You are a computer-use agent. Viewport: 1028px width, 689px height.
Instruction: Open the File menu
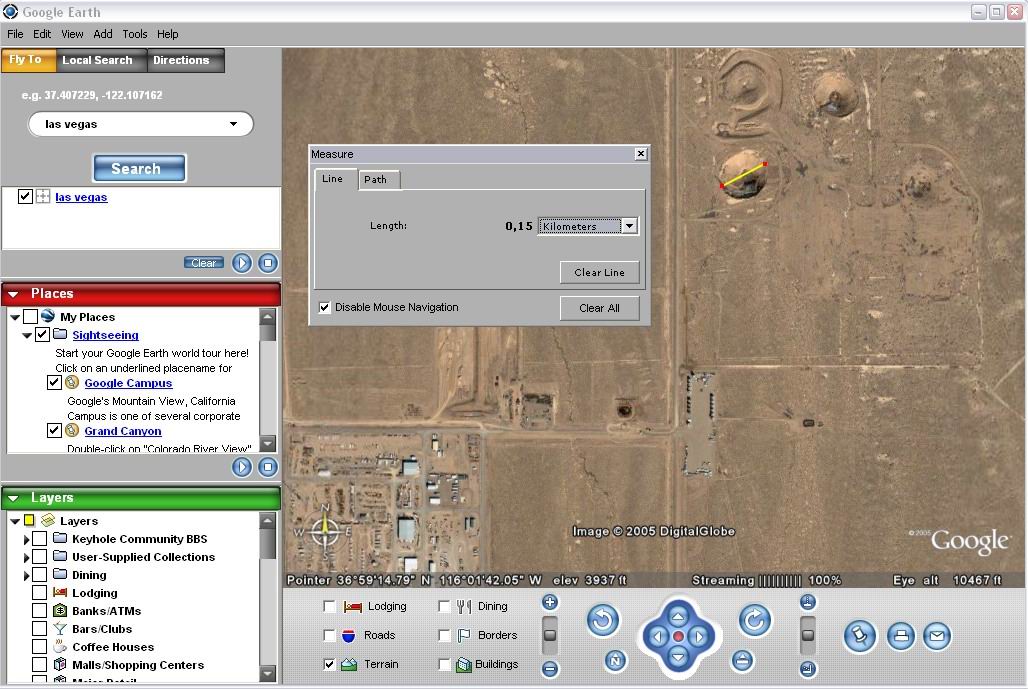15,34
